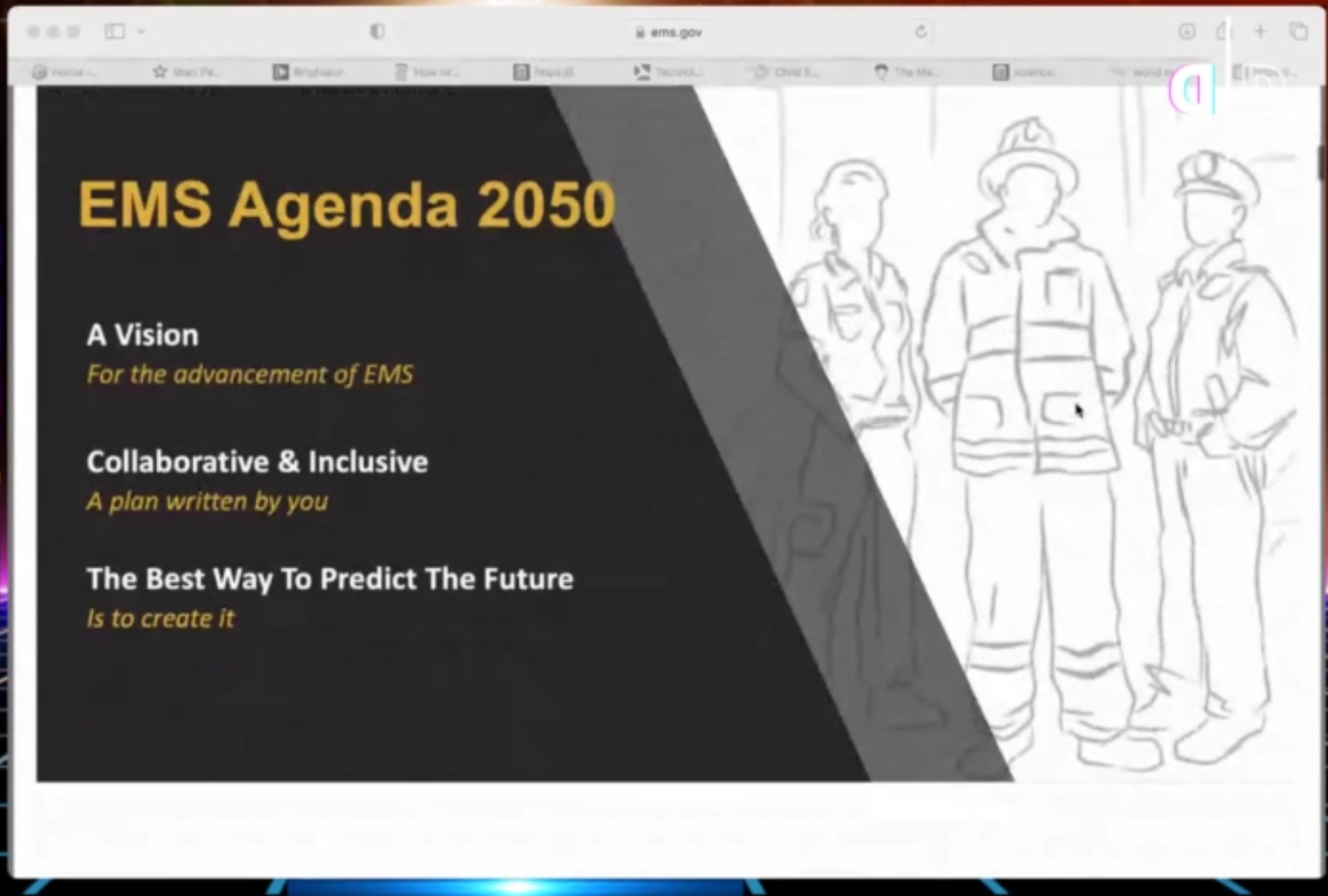Open the 'Brightspa...' bookmark
Viewport: 1328px width, 896px height.
click(x=309, y=72)
